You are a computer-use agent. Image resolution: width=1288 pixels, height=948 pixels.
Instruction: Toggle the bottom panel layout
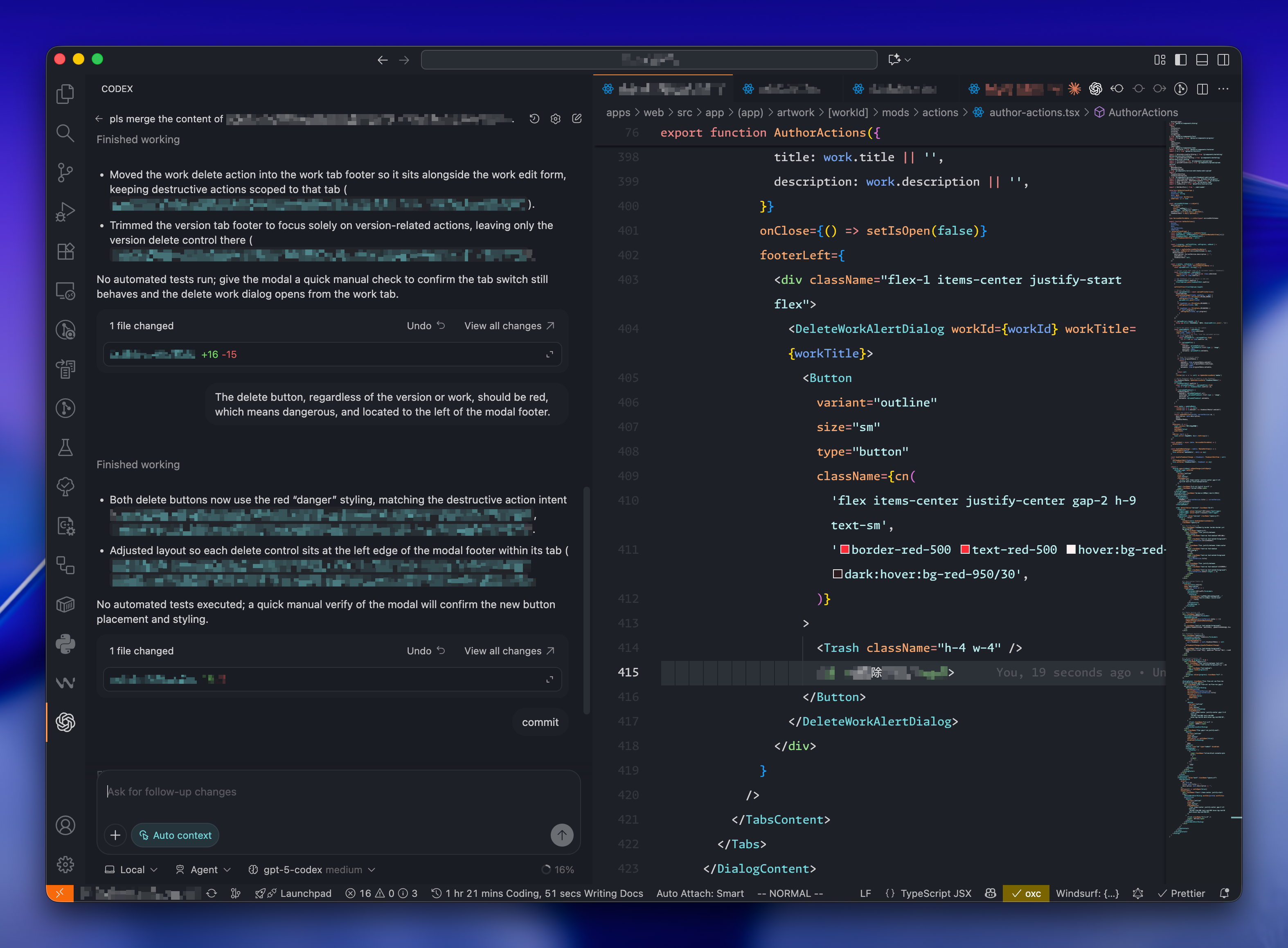1202,60
